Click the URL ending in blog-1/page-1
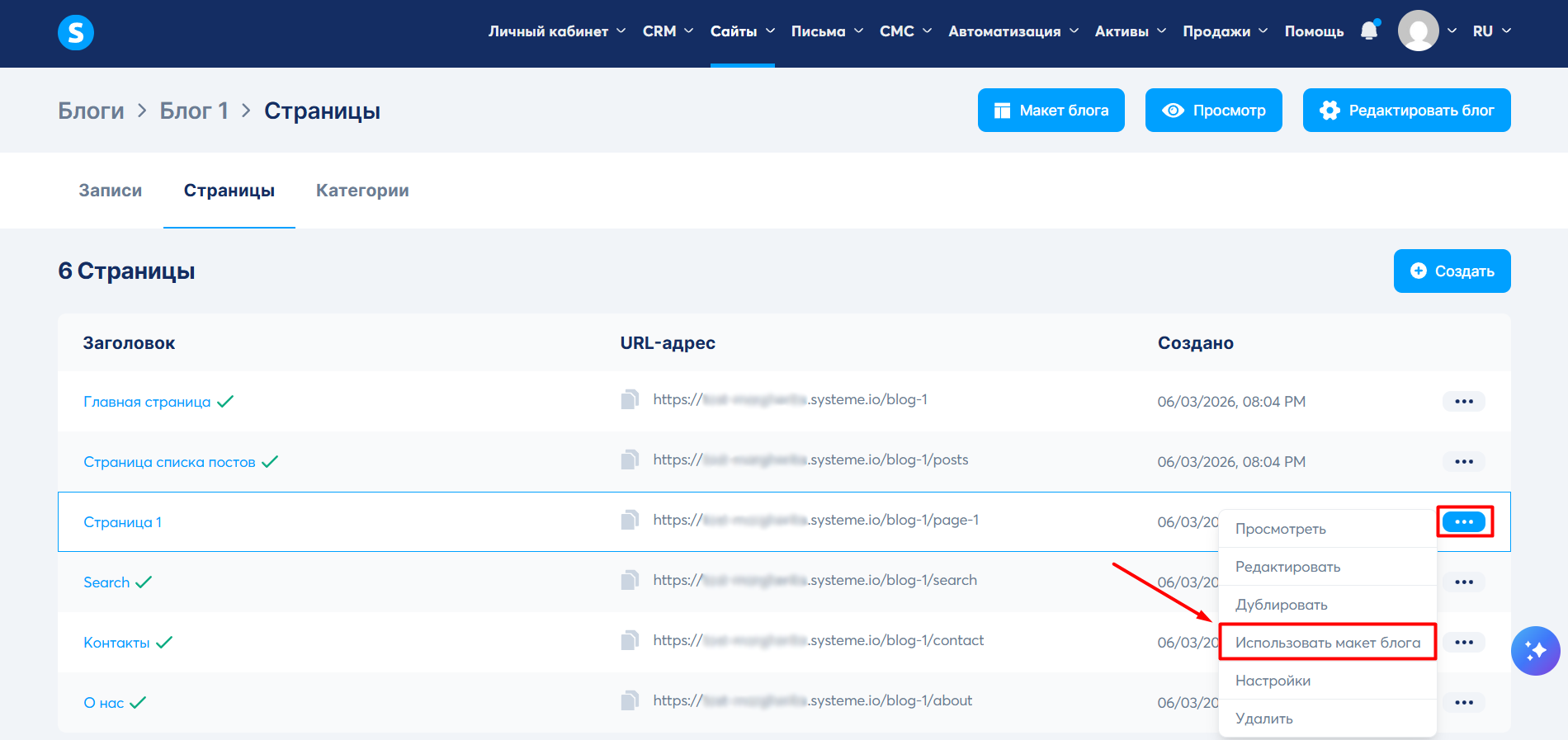This screenshot has width=1568, height=740. (x=815, y=520)
